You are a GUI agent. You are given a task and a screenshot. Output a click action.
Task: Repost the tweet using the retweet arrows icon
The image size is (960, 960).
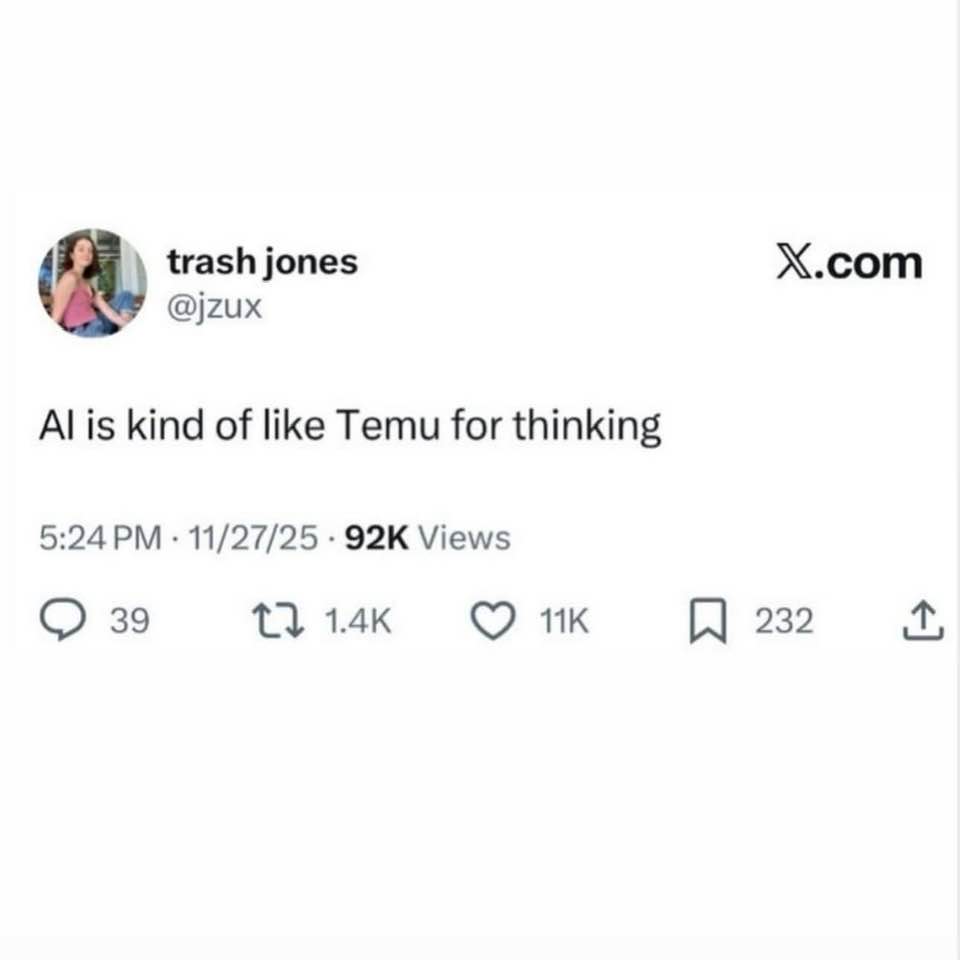click(x=279, y=621)
